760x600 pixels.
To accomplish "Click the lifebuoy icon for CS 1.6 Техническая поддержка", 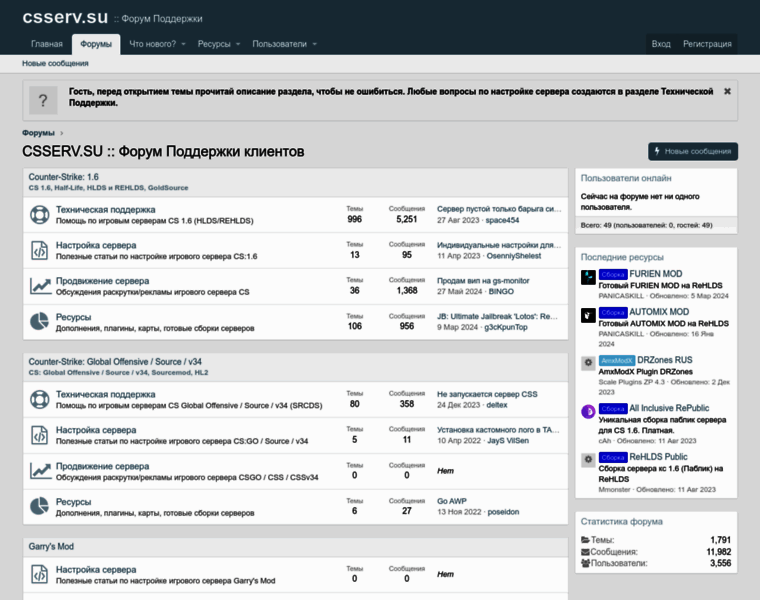I will tap(40, 215).
